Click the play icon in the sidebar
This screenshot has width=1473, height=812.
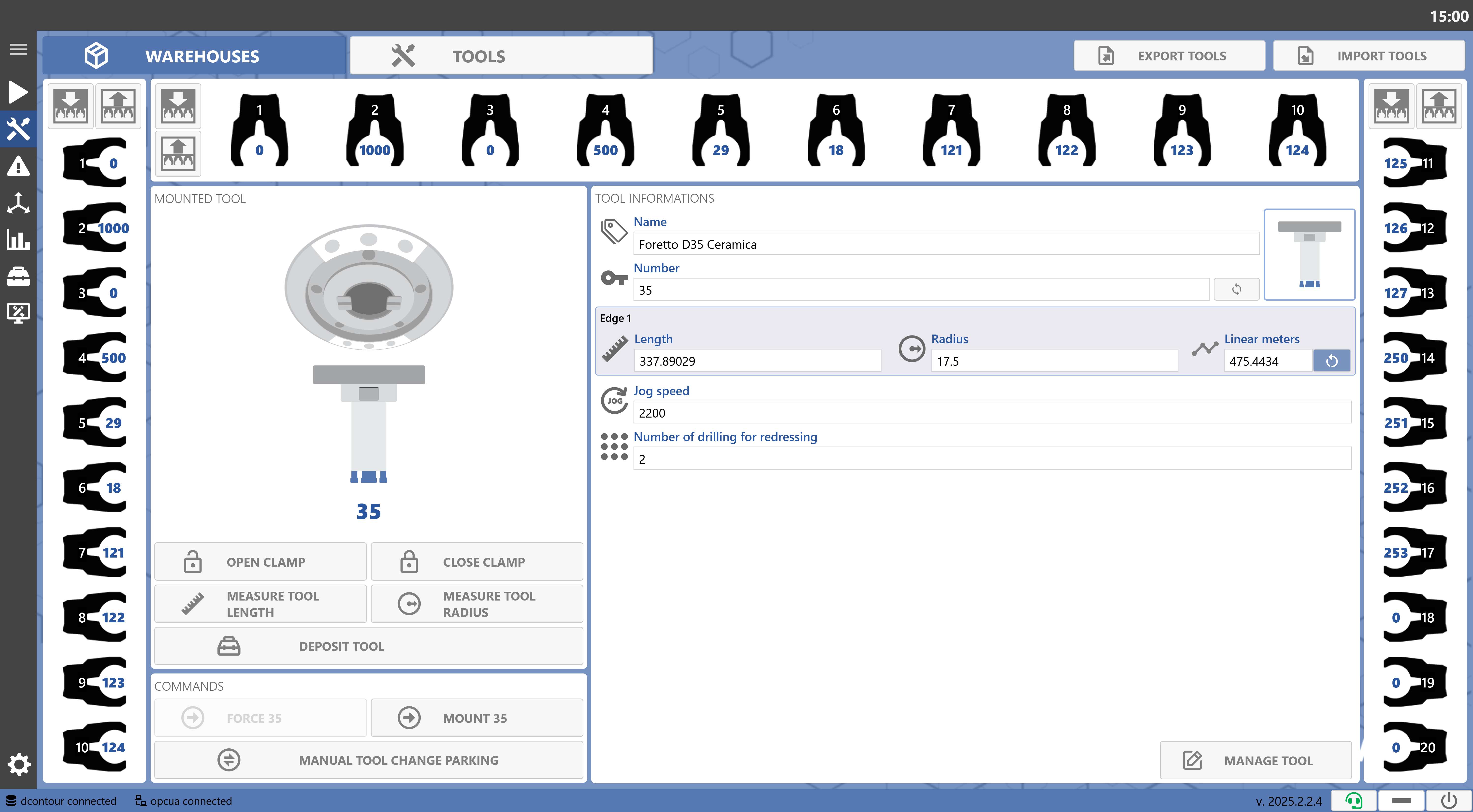tap(18, 92)
